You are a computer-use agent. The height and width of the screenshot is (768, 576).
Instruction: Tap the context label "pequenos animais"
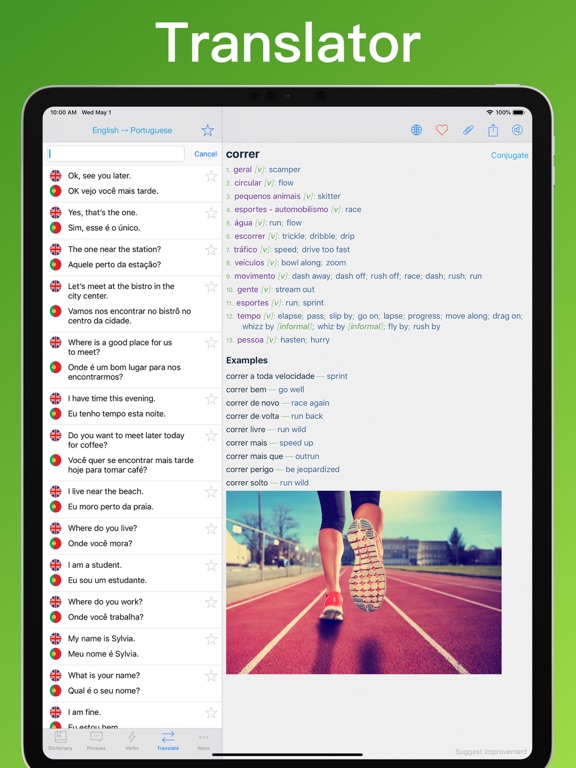pyautogui.click(x=267, y=196)
